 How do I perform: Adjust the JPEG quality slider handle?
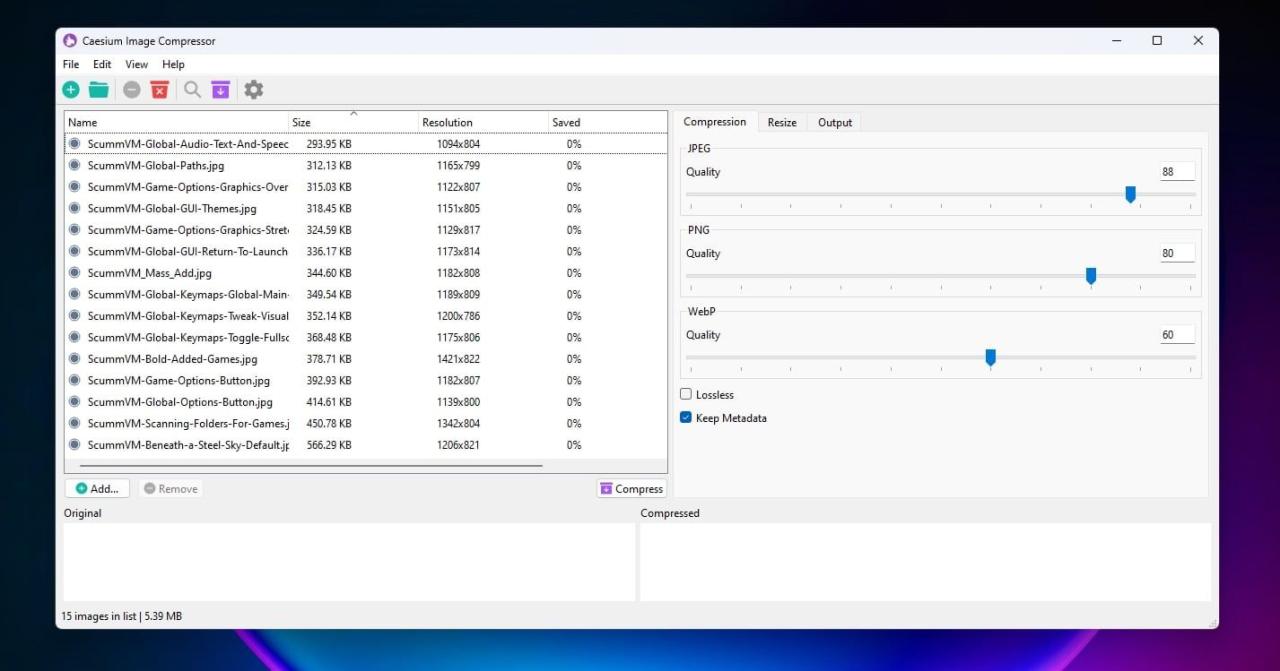click(1131, 194)
